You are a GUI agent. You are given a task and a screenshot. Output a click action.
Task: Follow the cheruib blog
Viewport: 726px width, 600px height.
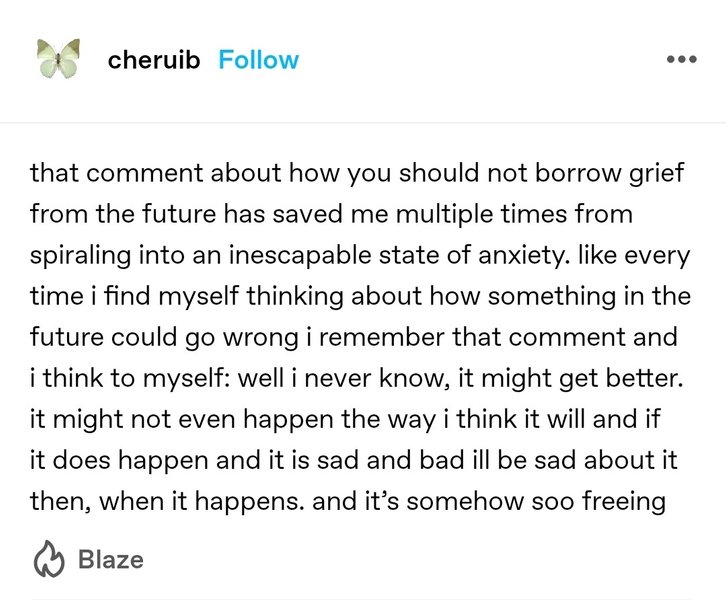(258, 60)
